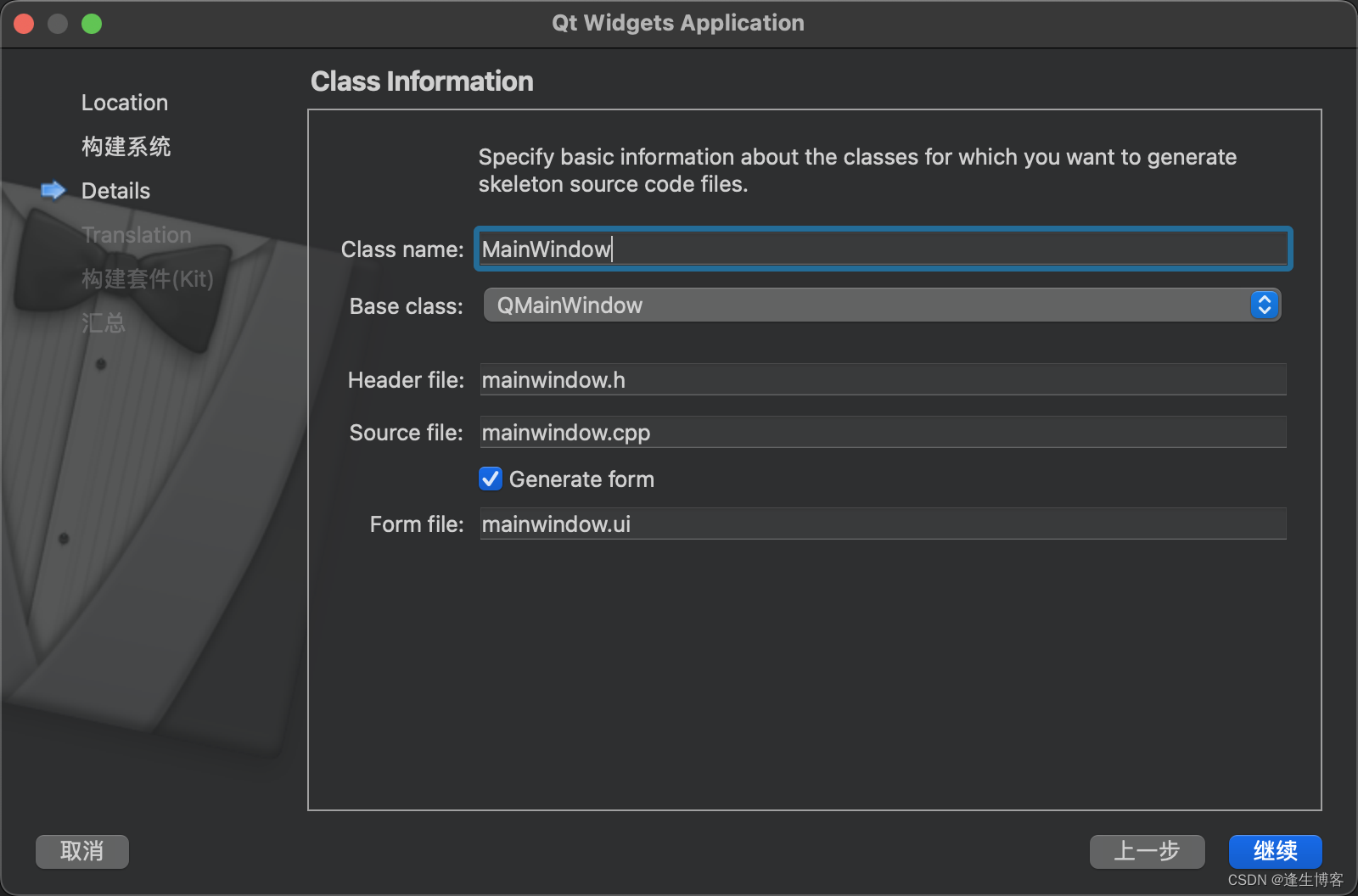Select the Translation step
This screenshot has height=896, width=1358.
(136, 235)
